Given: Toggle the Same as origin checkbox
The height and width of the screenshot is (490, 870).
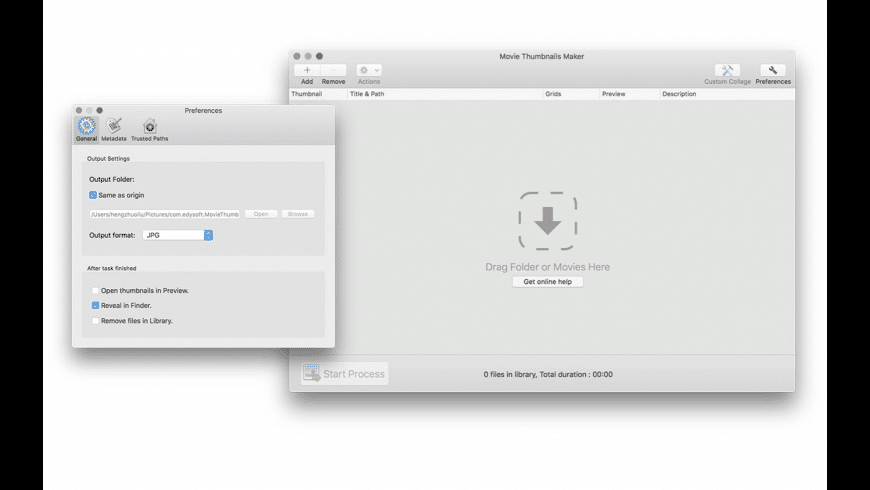Looking at the screenshot, I should pos(93,195).
